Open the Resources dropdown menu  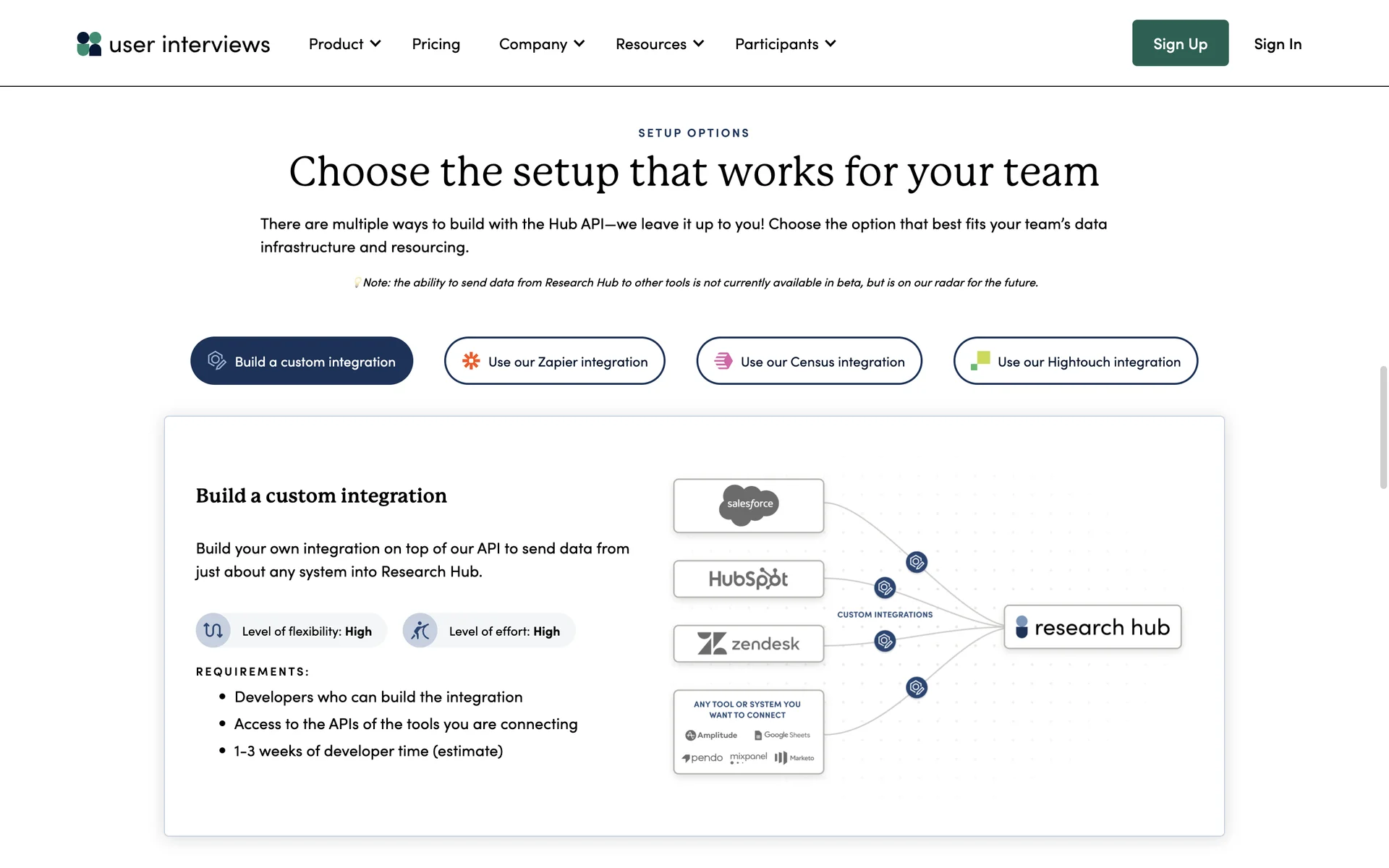pyautogui.click(x=659, y=44)
